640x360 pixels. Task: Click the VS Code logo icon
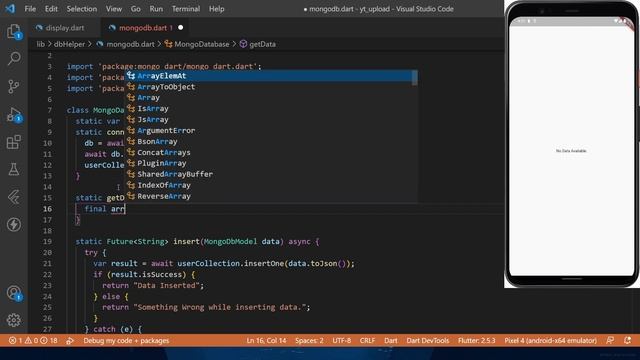pos(10,8)
